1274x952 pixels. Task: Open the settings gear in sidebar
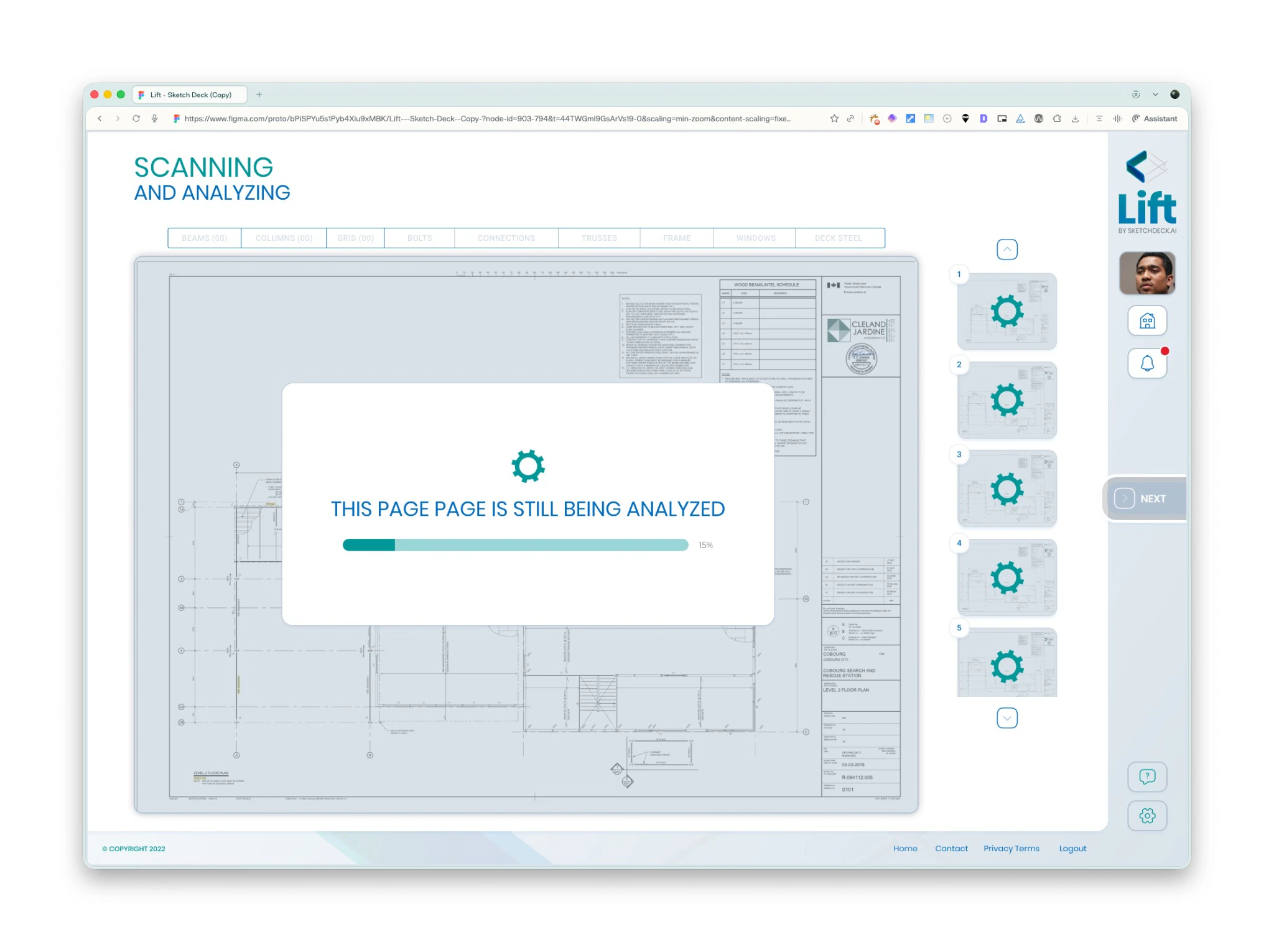[1147, 816]
